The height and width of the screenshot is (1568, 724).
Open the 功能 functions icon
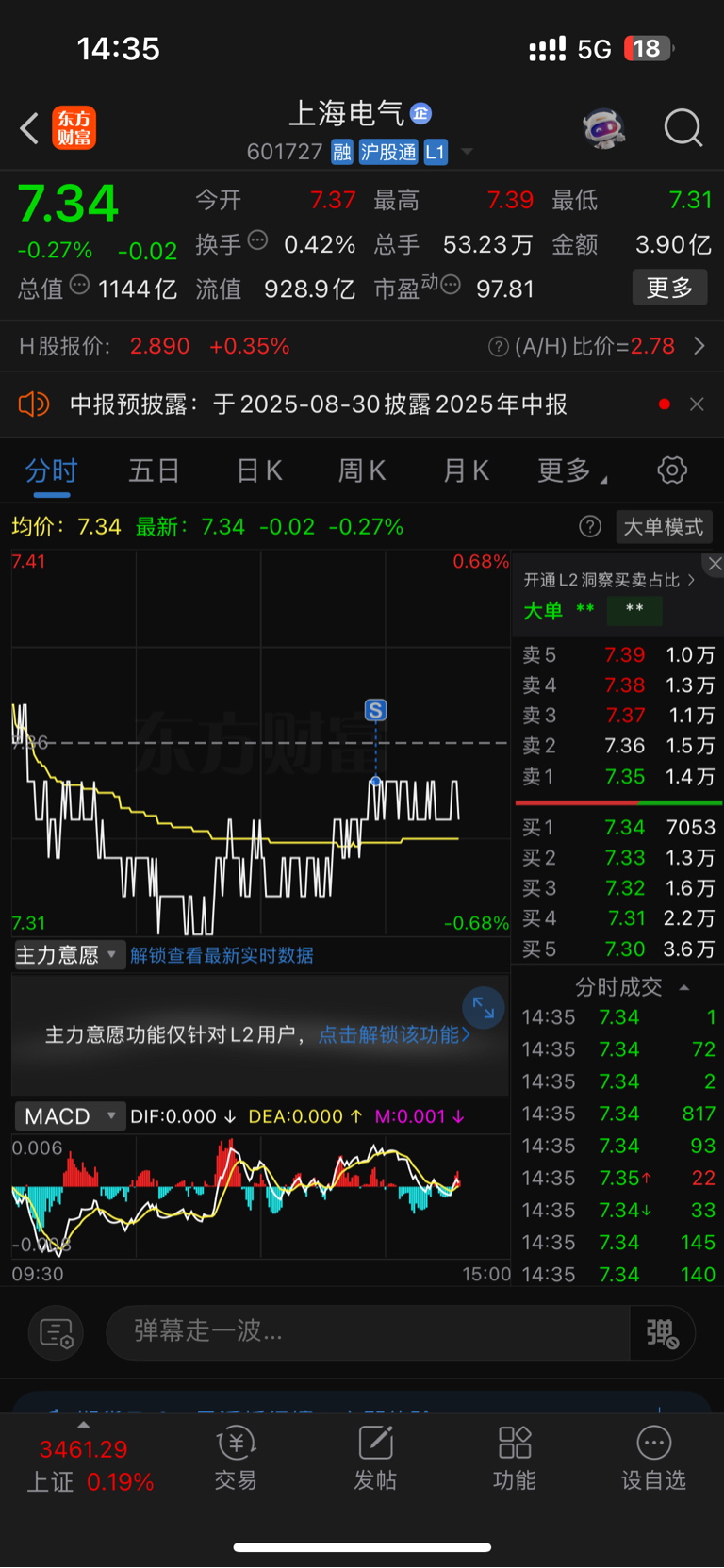[515, 1458]
